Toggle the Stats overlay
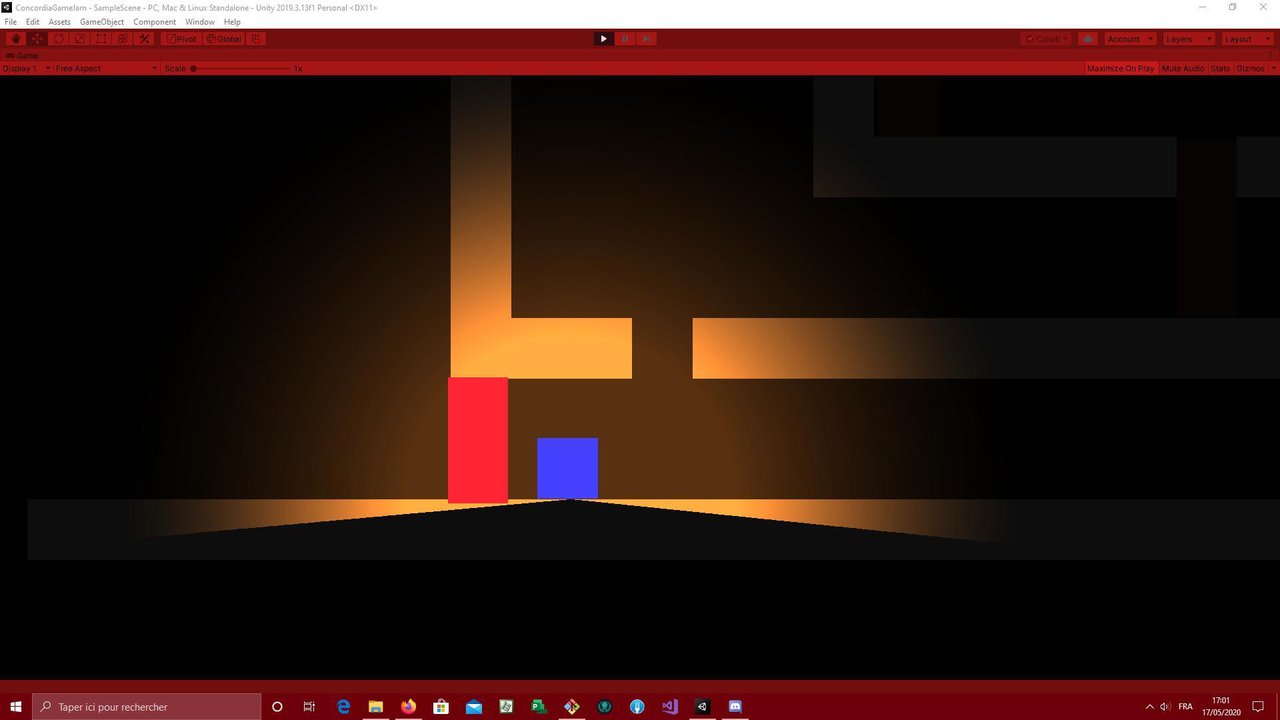The height and width of the screenshot is (720, 1280). [x=1220, y=68]
